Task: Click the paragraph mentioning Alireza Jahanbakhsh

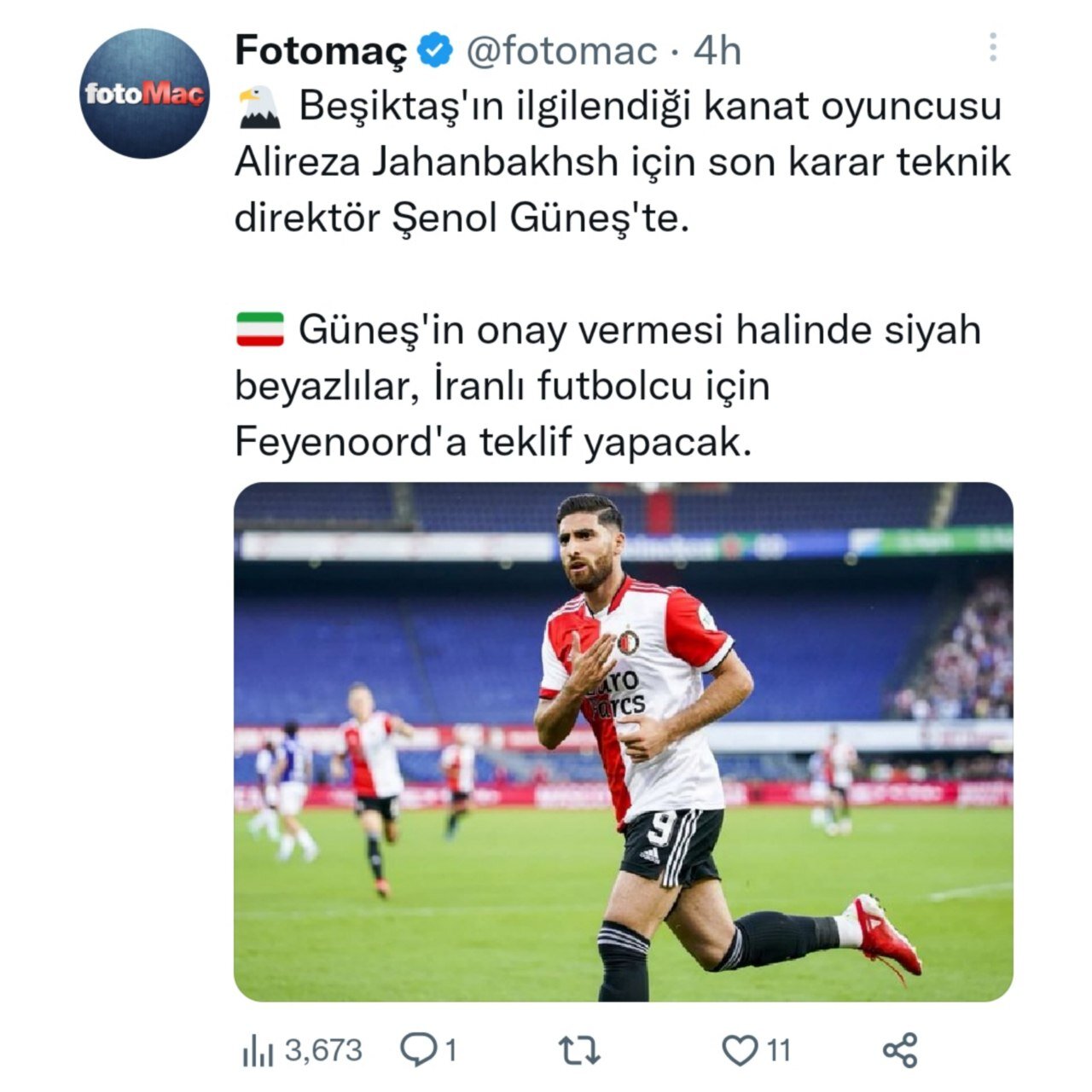Action: click(621, 163)
